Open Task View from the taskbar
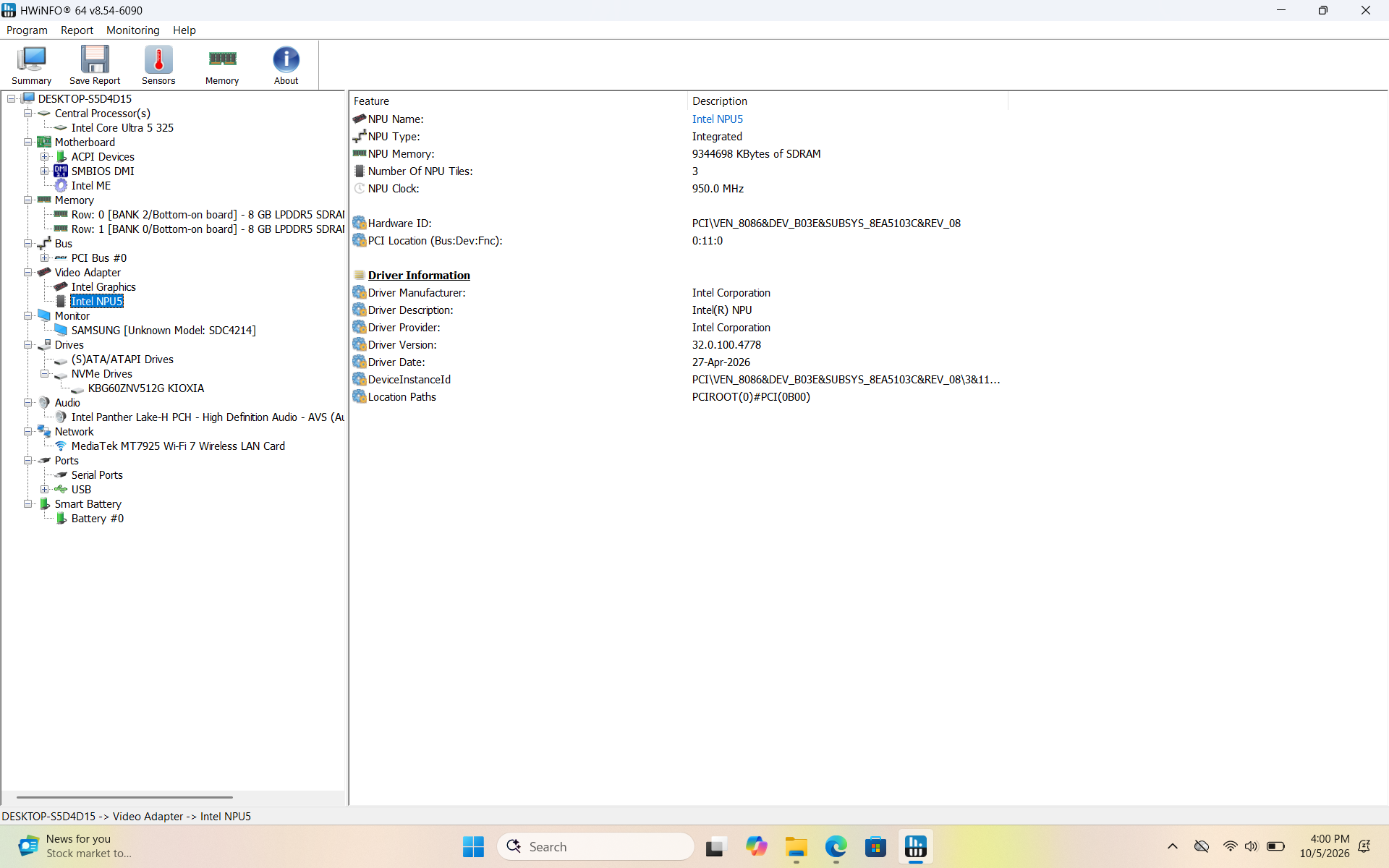Screen dimensions: 1389x868 tap(715, 846)
